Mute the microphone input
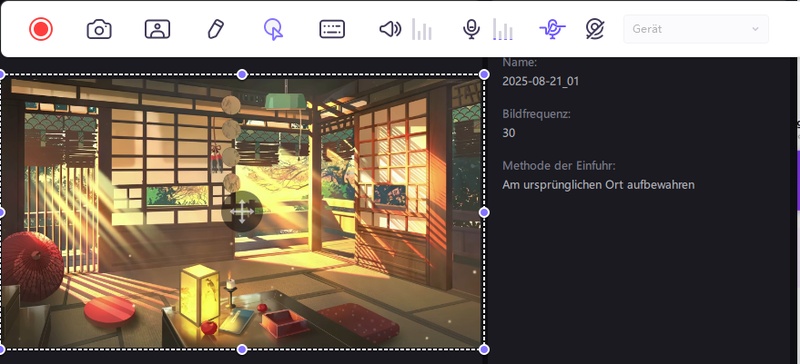The width and height of the screenshot is (800, 364). click(x=471, y=29)
